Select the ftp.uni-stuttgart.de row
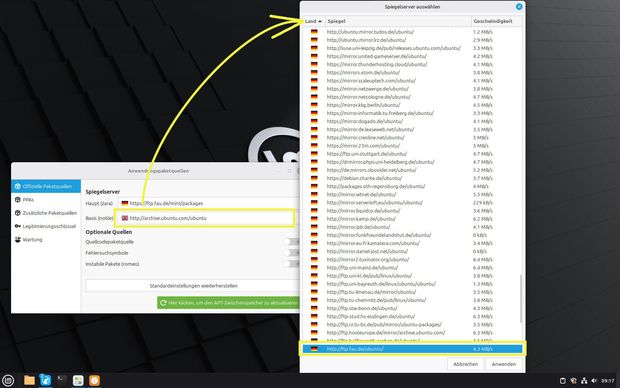620x388 pixels. 412,153
